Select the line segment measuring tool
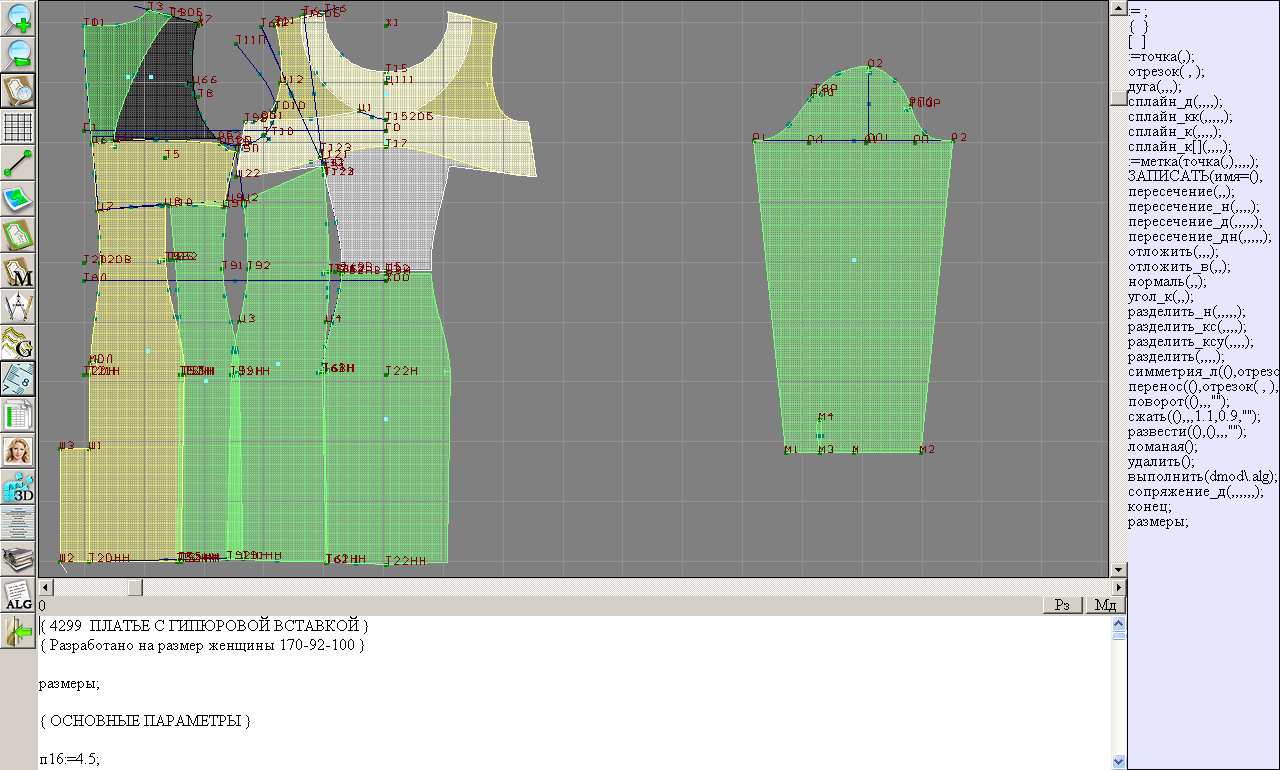Image resolution: width=1280 pixels, height=770 pixels. (18, 162)
